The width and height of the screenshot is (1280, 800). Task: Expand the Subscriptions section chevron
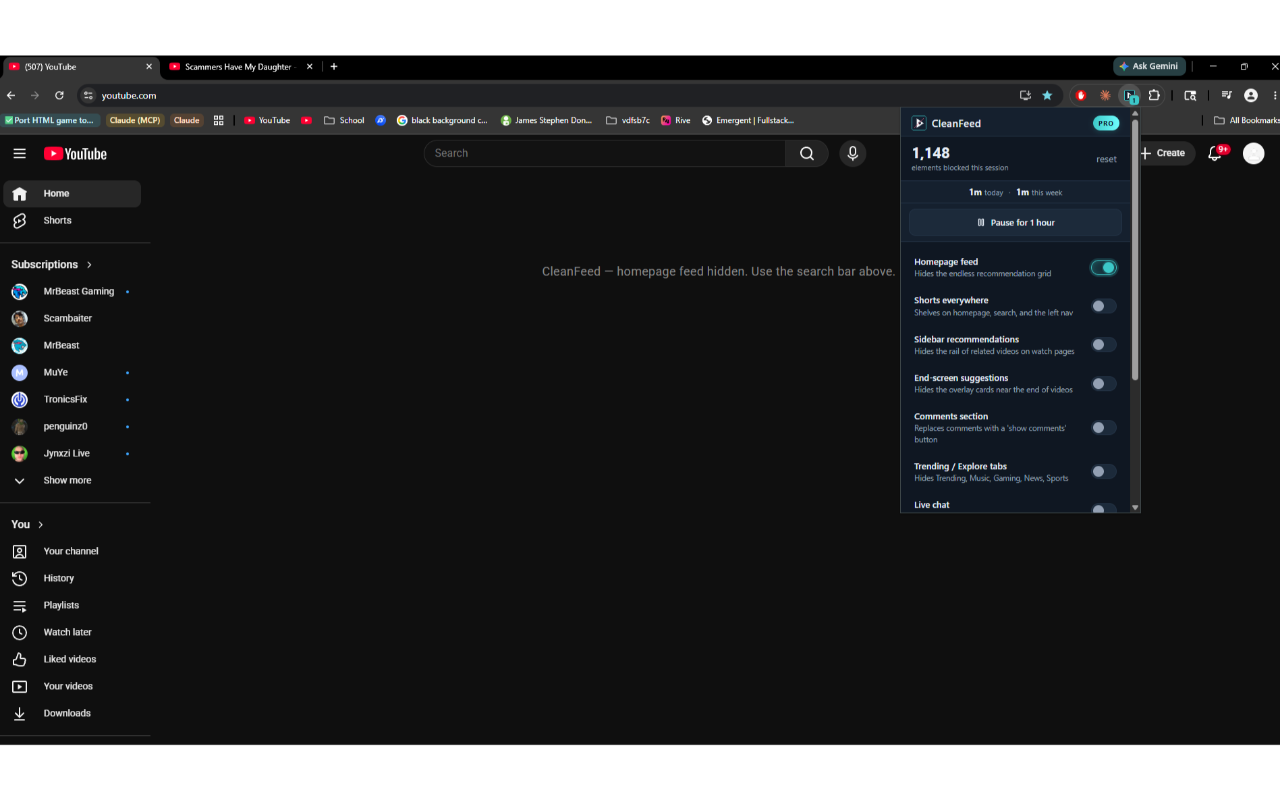(x=89, y=264)
